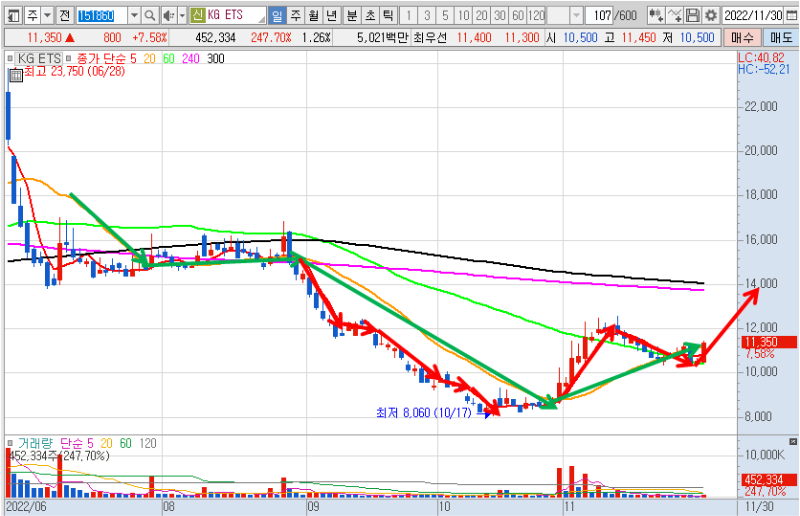This screenshot has height=516, width=800.
Task: Choose the 3 interval button
Action: click(427, 16)
